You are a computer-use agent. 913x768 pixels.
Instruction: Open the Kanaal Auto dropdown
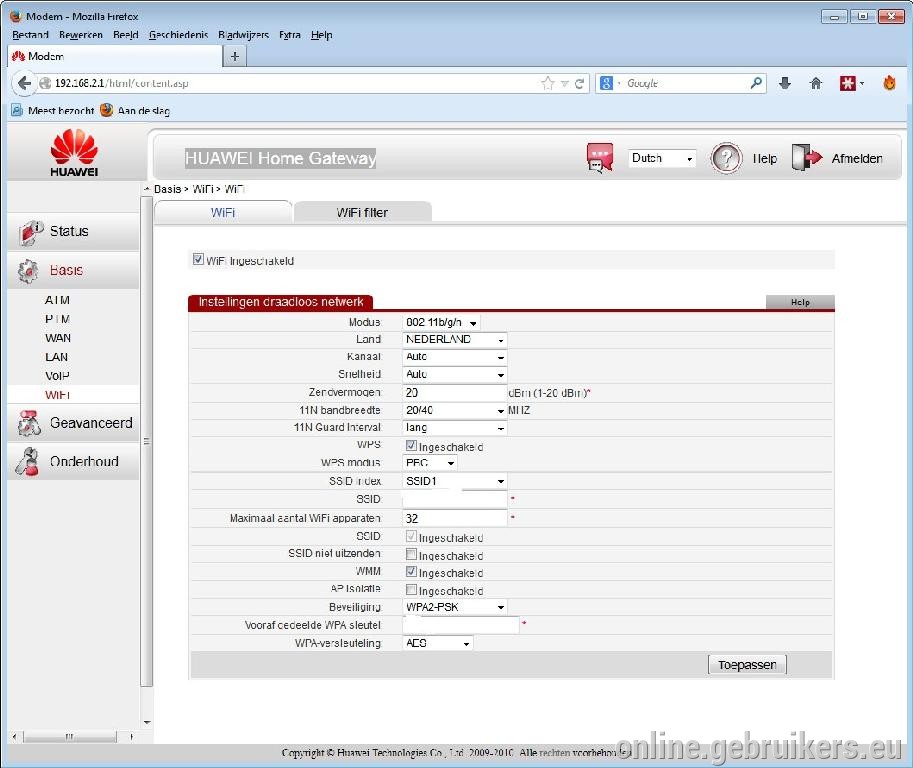click(454, 357)
